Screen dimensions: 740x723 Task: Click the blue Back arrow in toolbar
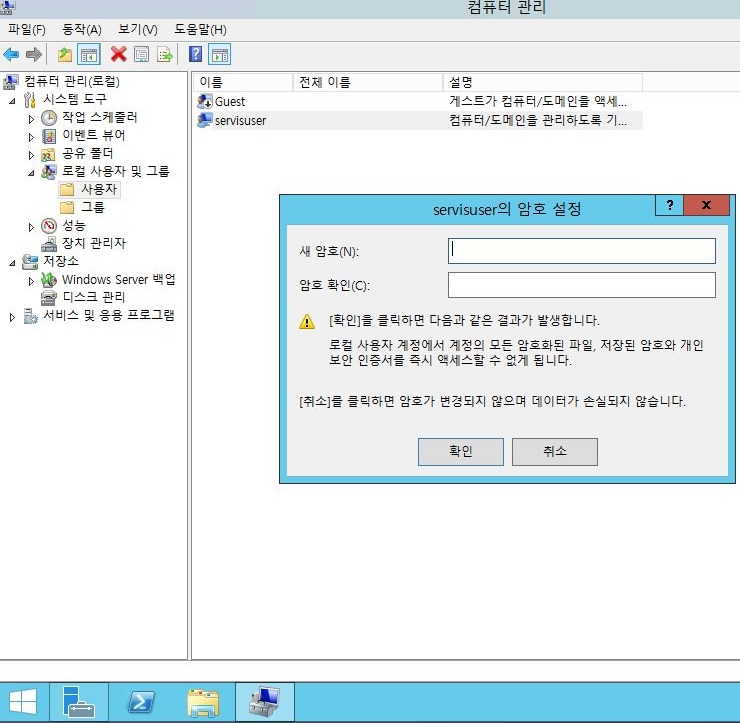[x=11, y=54]
